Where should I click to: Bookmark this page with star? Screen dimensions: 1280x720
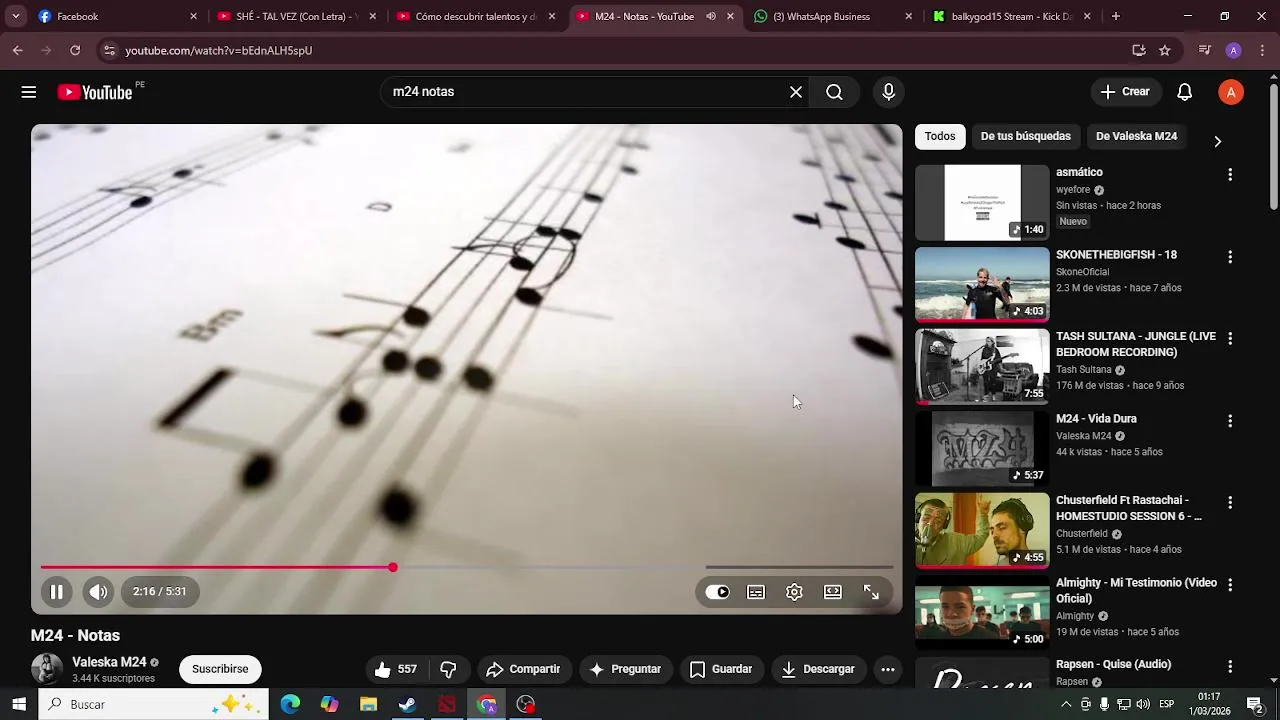(1165, 50)
